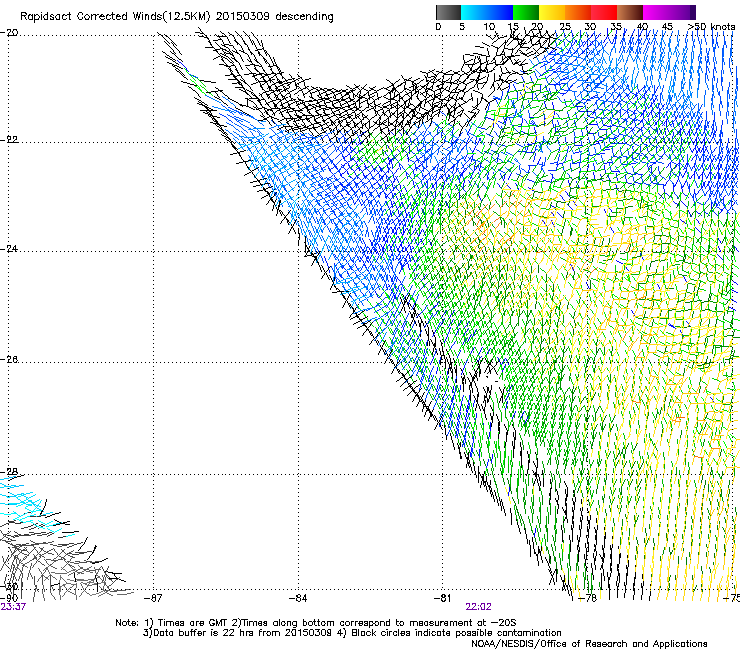
Task: Click the 'NOAA/NESDIS/Office of Research and Applications' credit
Action: [589, 644]
